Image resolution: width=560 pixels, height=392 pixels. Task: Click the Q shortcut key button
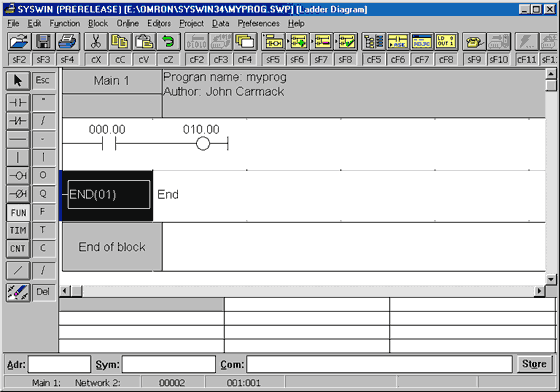click(x=43, y=194)
